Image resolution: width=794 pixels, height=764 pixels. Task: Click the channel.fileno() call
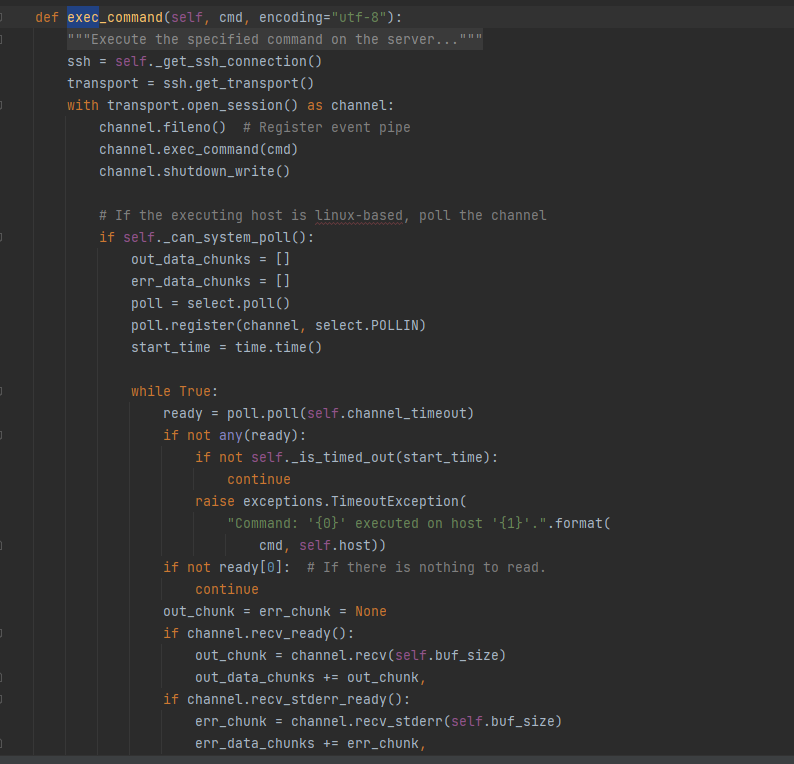click(x=163, y=128)
